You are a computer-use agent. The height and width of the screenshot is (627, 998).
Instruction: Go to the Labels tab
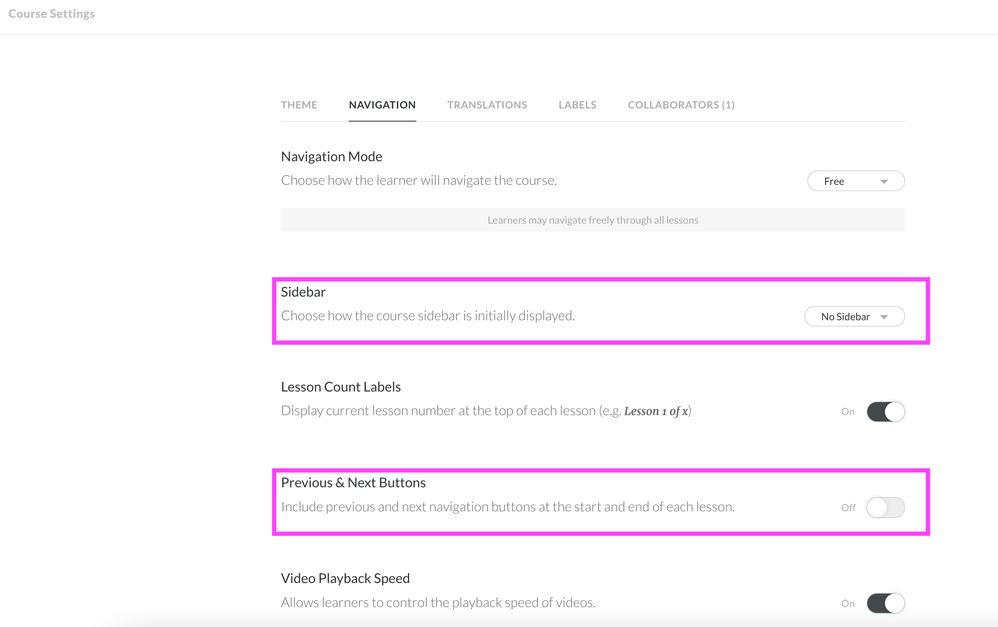click(x=577, y=105)
